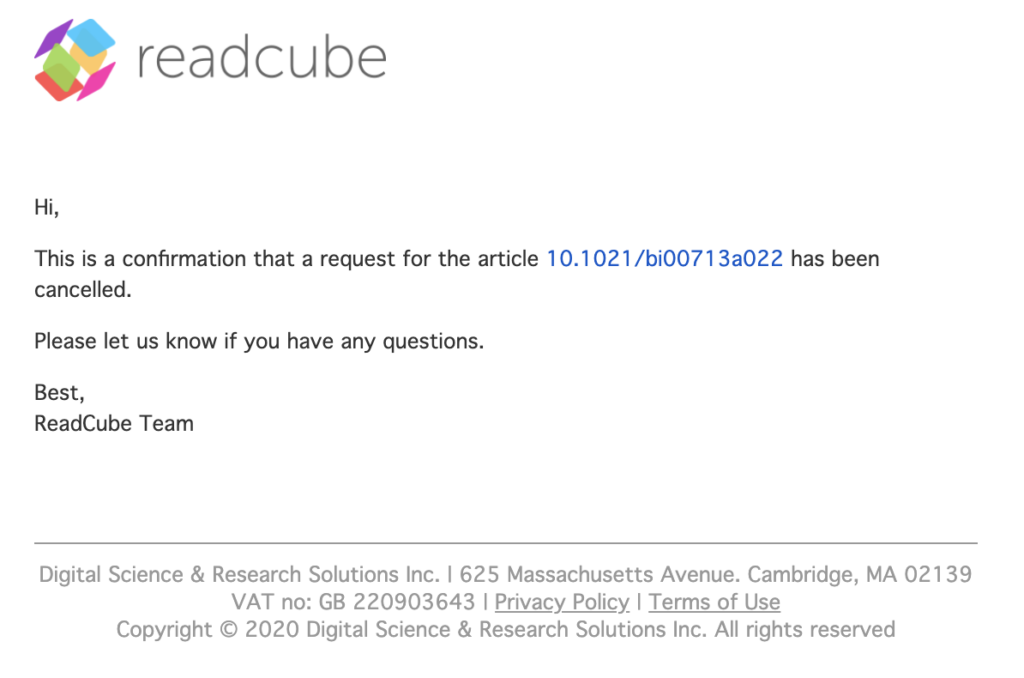Click the horizontal divider above the footer
1024x678 pixels.
coord(506,543)
